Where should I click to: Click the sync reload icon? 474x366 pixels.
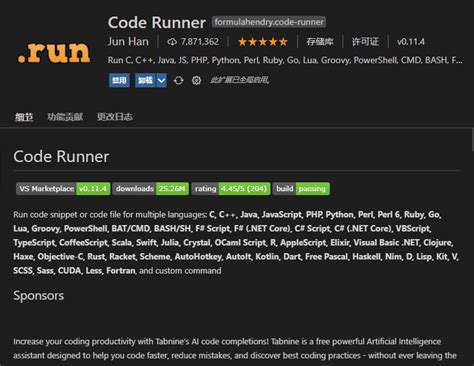tap(179, 80)
